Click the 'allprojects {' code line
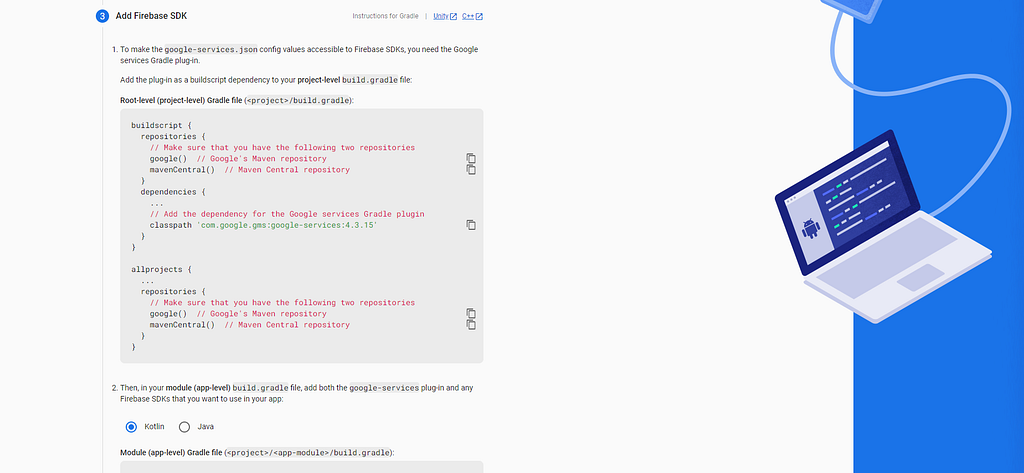The image size is (1024, 473). pyautogui.click(x=161, y=269)
